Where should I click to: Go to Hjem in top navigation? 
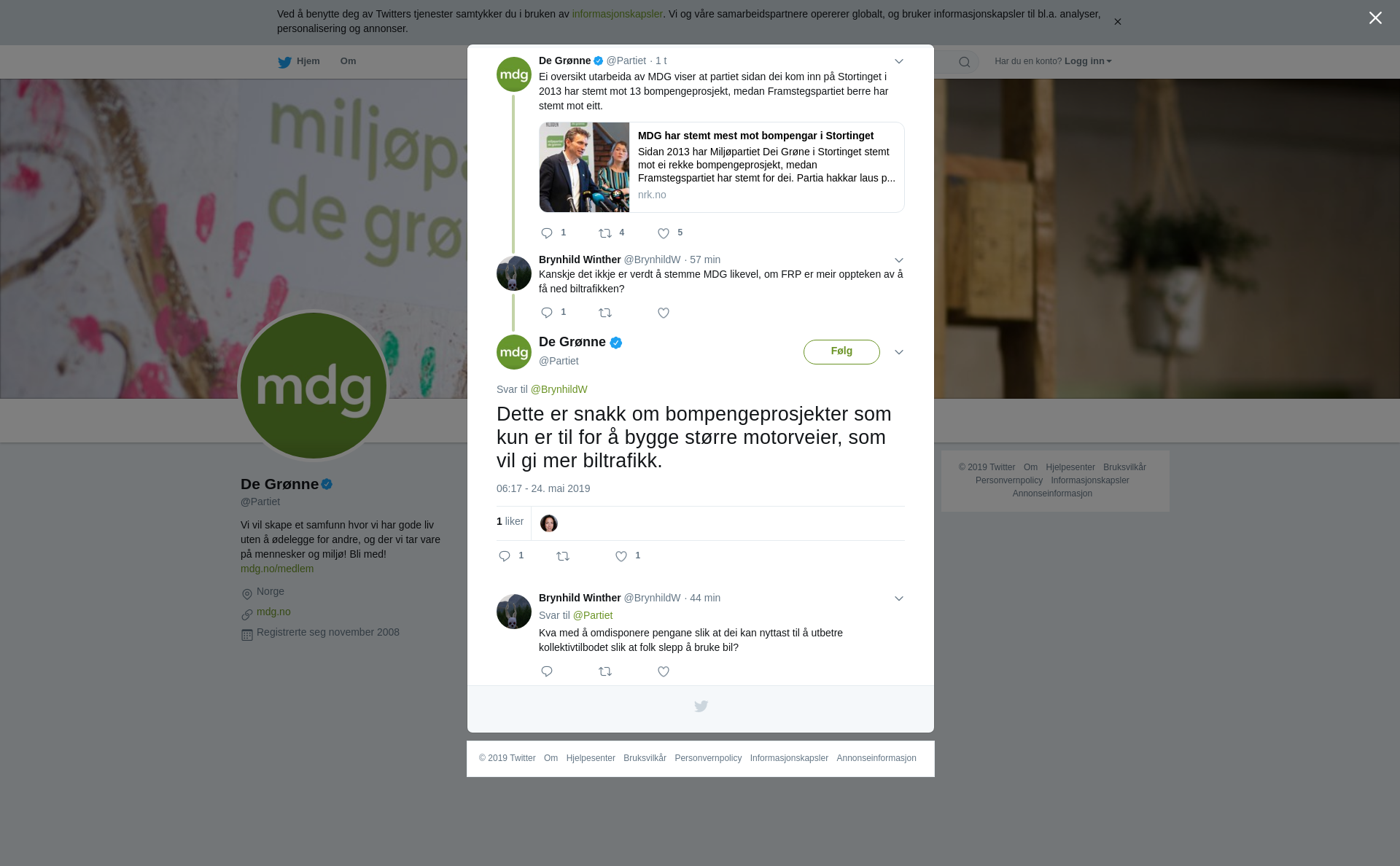299,61
